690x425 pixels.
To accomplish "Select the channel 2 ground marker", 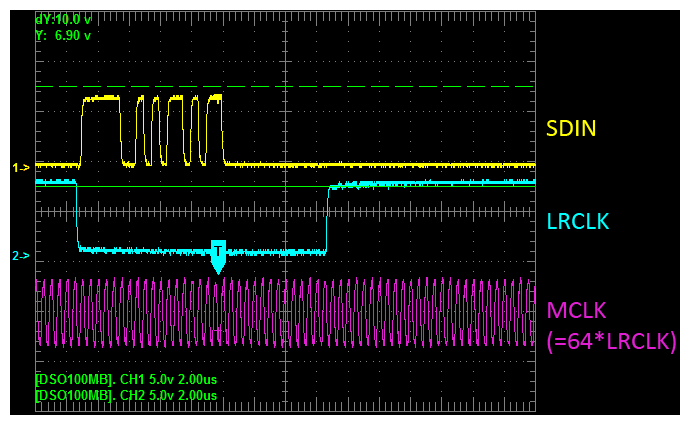I will (x=21, y=256).
